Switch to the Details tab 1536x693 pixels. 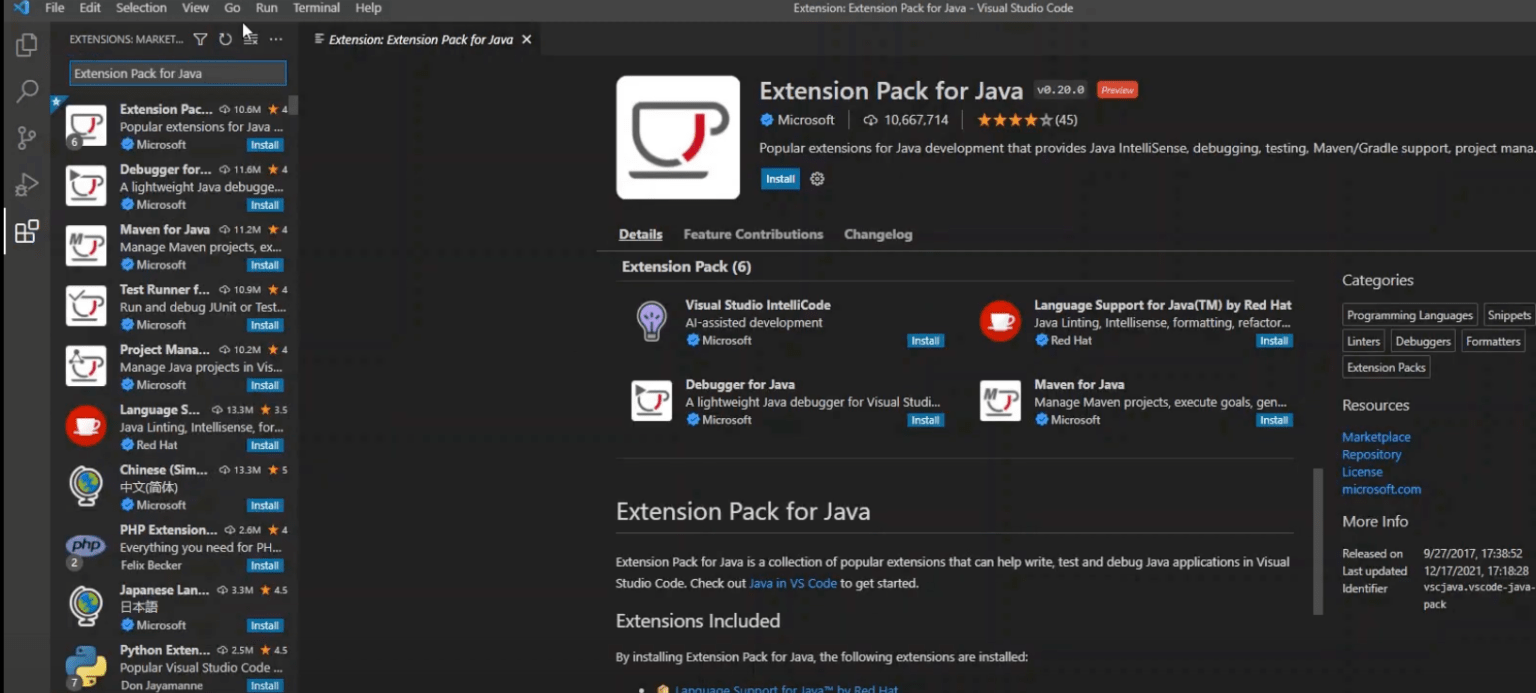(x=640, y=234)
